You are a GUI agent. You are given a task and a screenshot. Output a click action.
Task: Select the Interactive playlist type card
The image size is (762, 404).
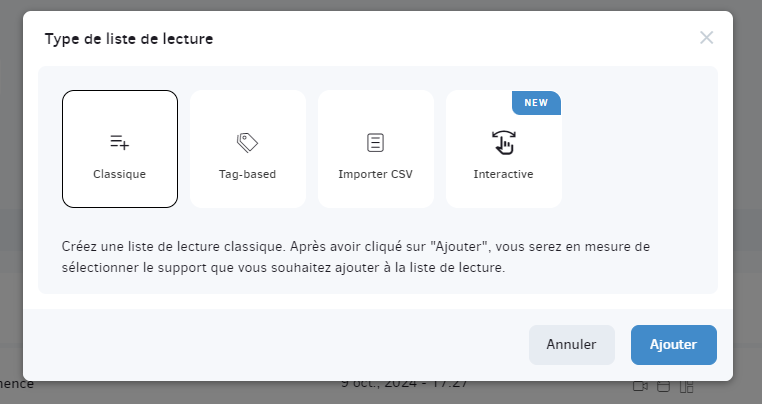click(504, 149)
